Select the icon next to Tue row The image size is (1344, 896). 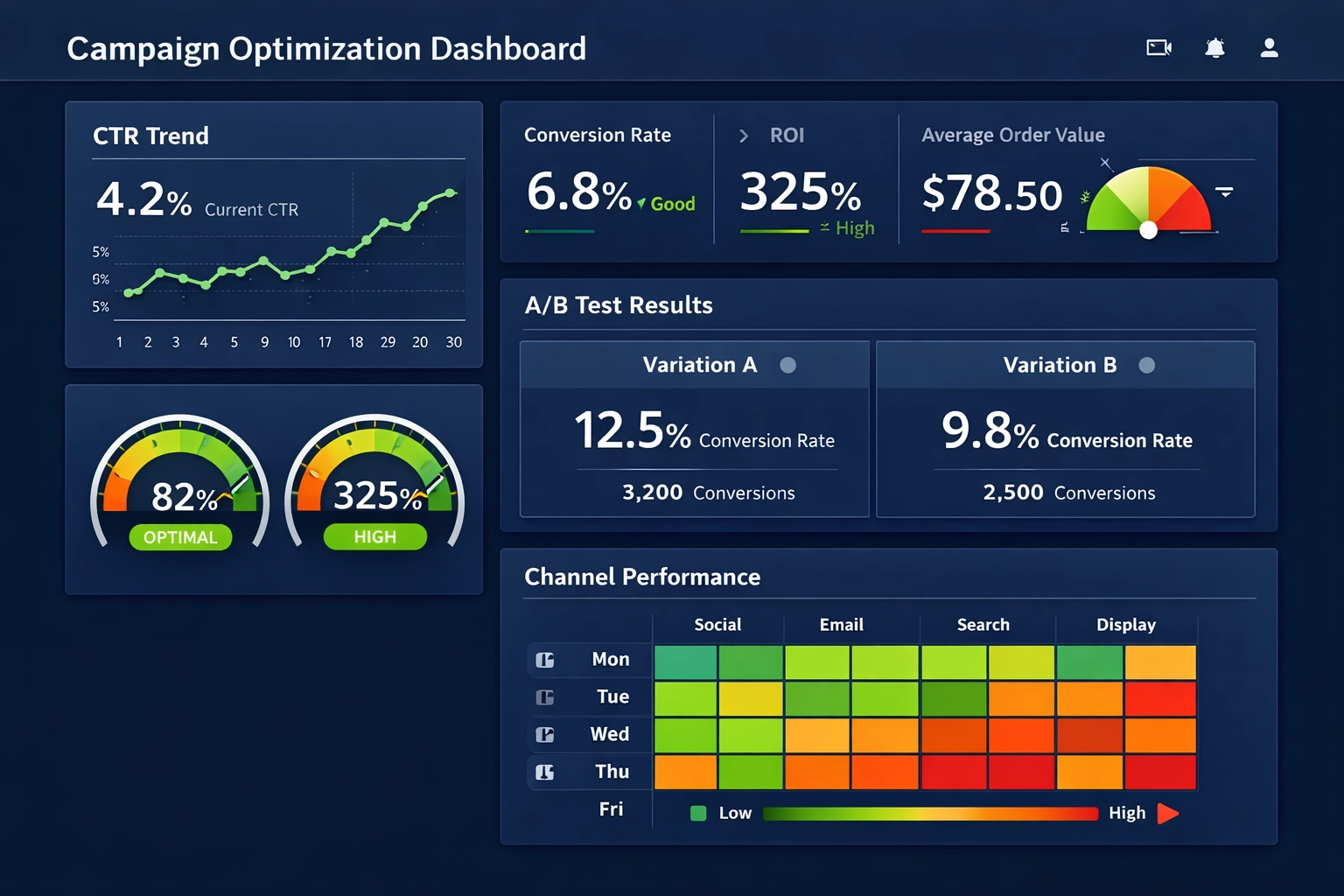pyautogui.click(x=544, y=696)
